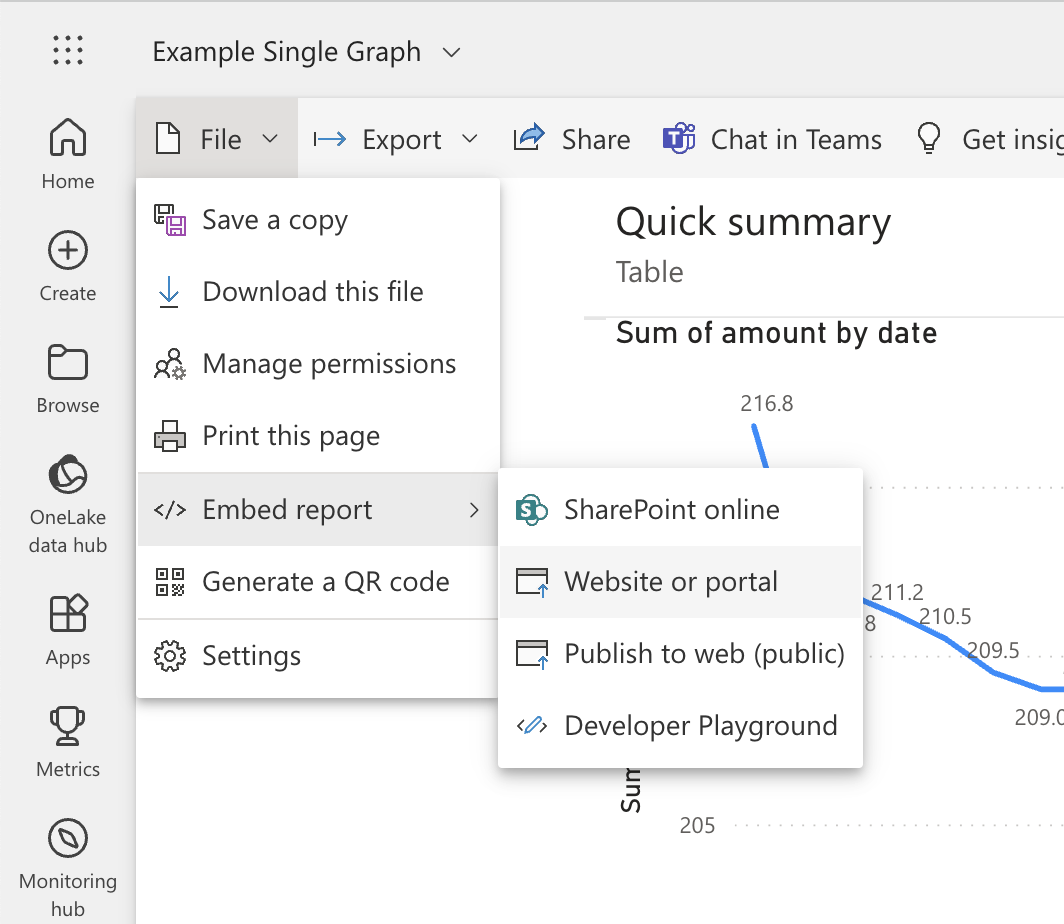Open the app launcher waffle icon
The image size is (1064, 924).
[67, 50]
